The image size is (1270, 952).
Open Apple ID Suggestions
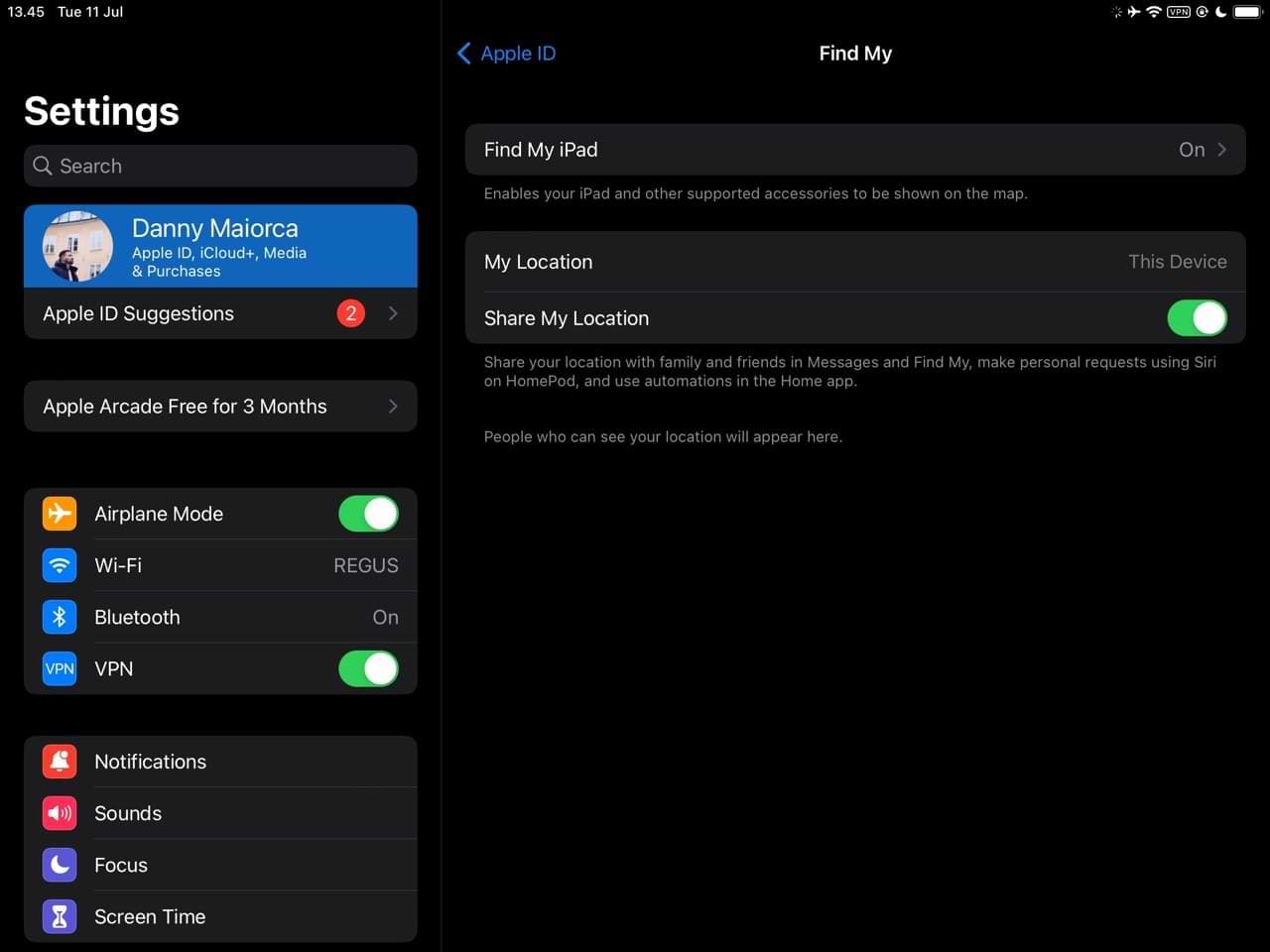click(x=220, y=313)
